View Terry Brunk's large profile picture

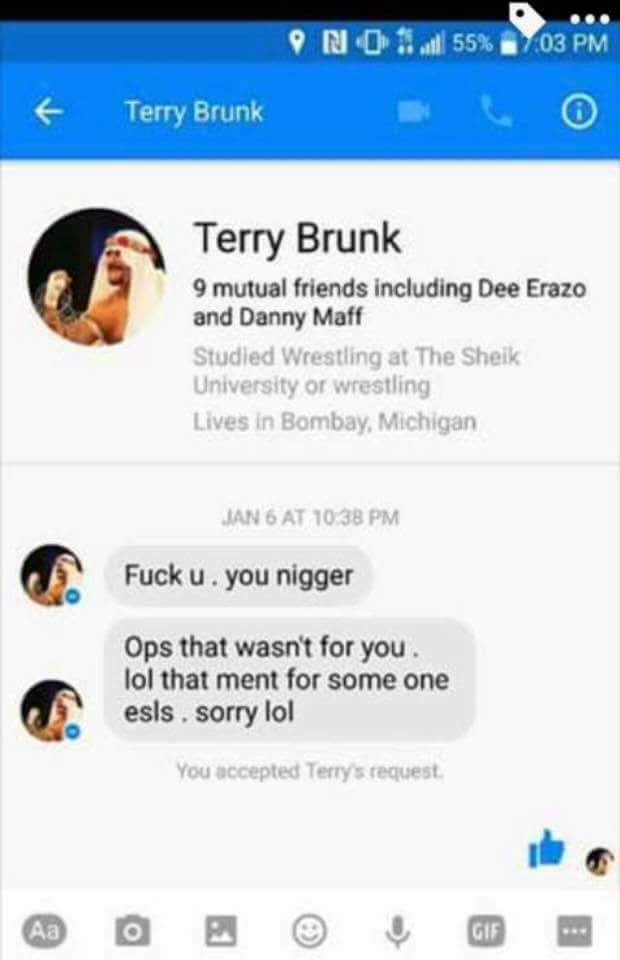point(97,277)
